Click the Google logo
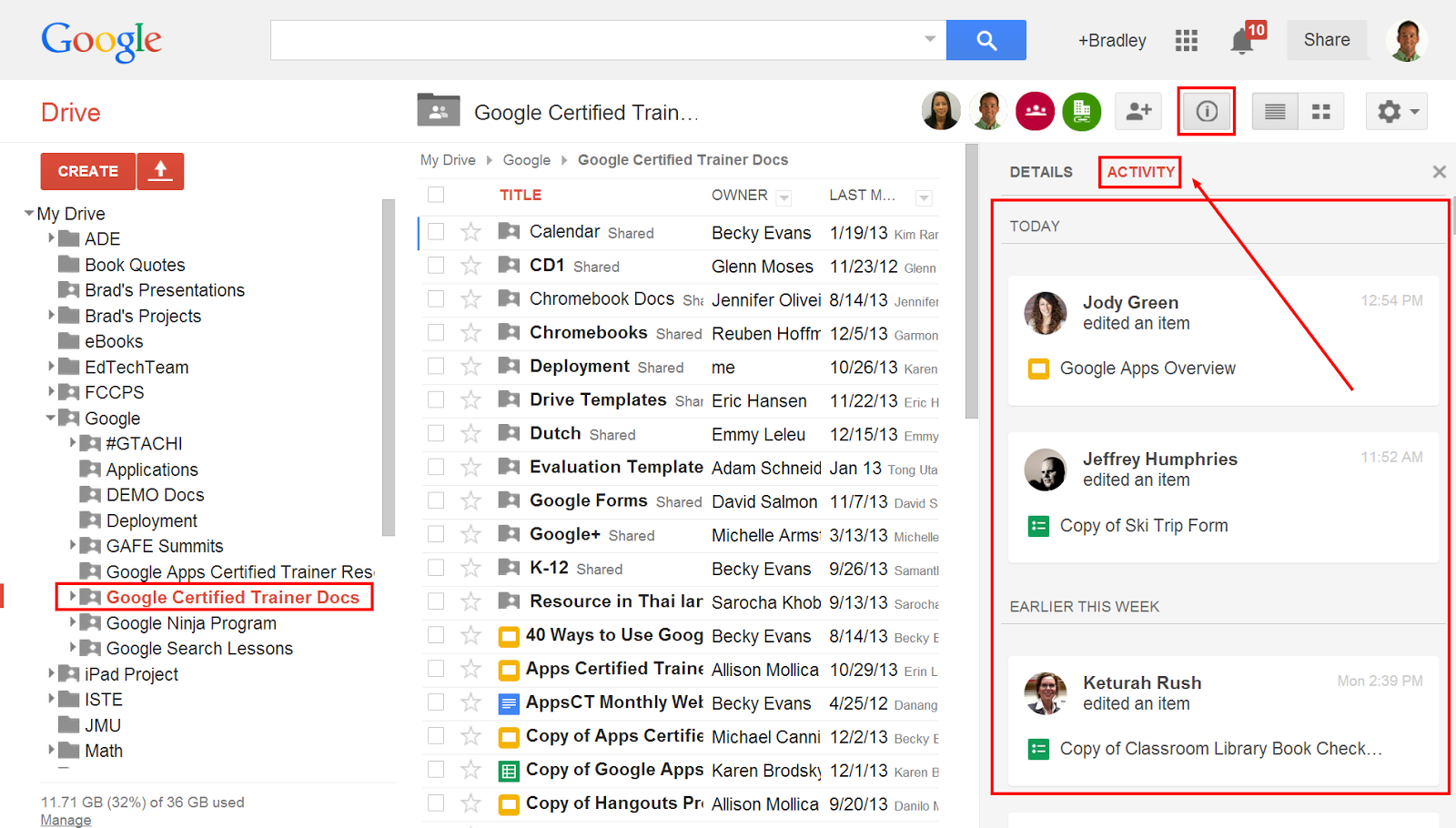This screenshot has width=1456, height=828. [101, 41]
